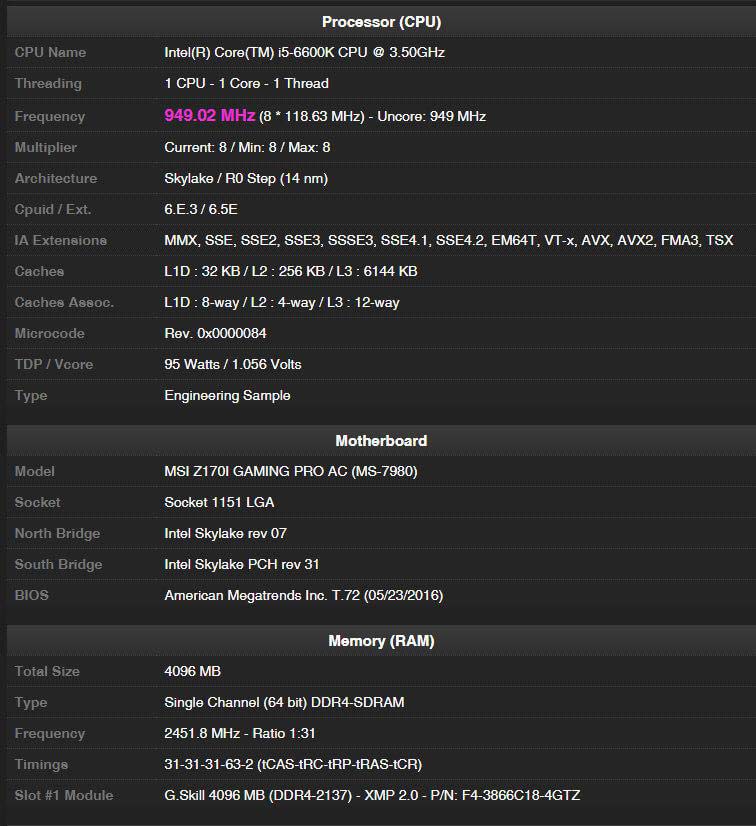Click the CPU Name row label
This screenshot has height=826, width=756.
(x=50, y=52)
